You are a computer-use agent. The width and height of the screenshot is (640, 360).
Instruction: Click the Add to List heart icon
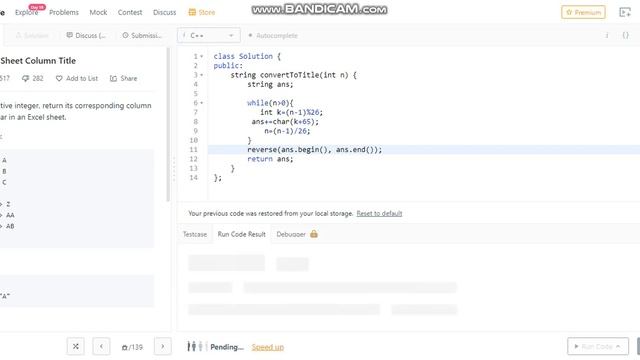pyautogui.click(x=59, y=78)
